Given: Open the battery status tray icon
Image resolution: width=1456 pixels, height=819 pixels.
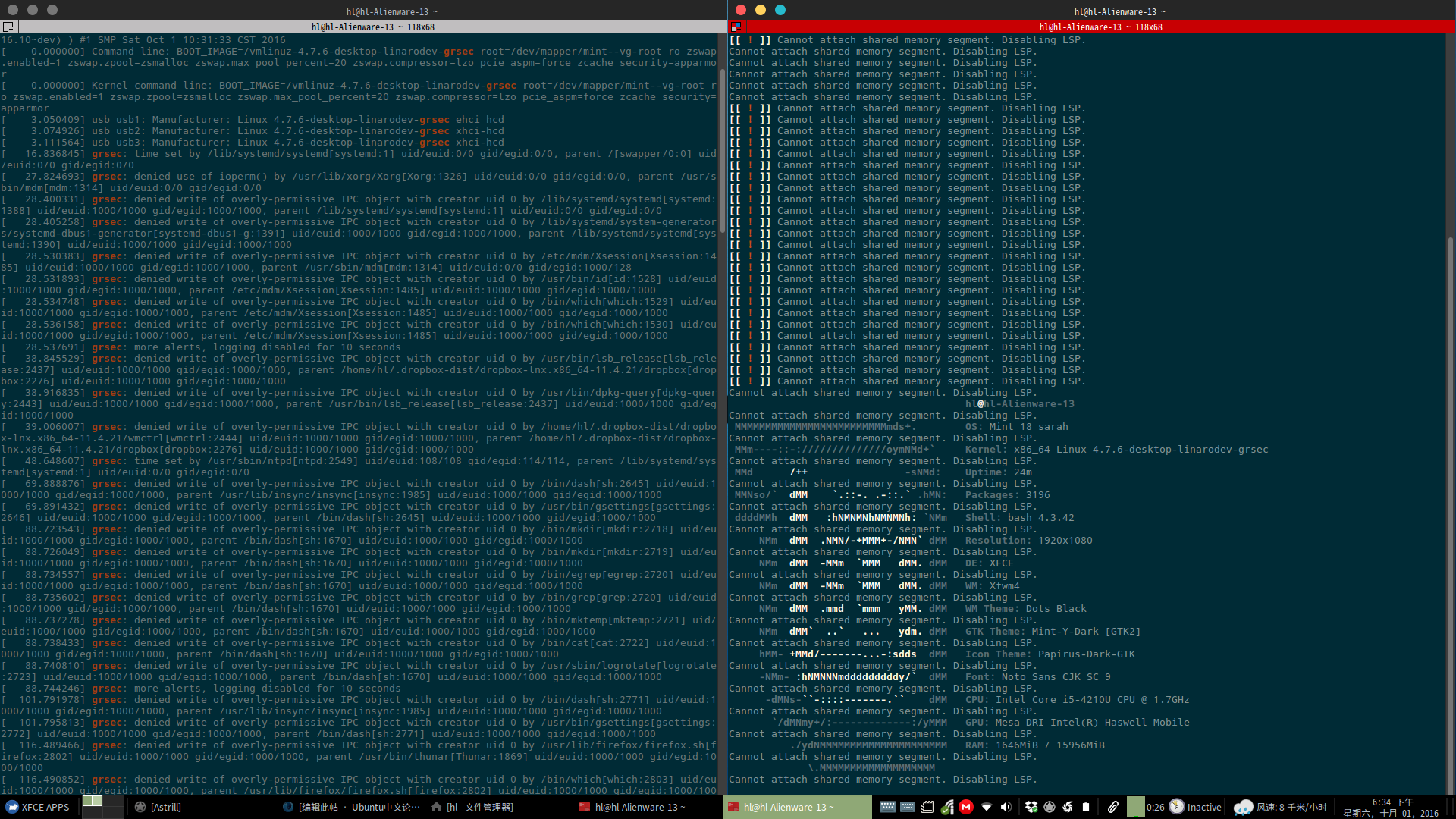Looking at the screenshot, I should [1086, 807].
